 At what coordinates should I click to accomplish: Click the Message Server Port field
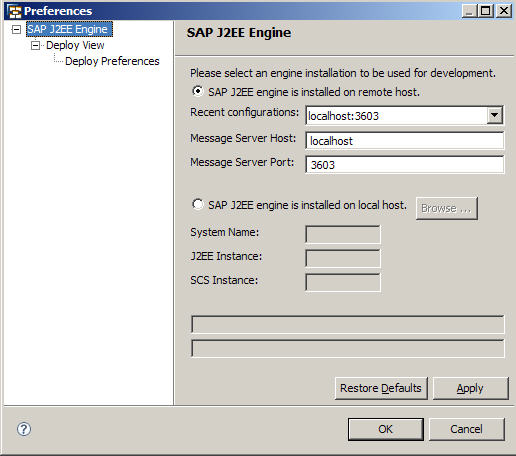404,164
